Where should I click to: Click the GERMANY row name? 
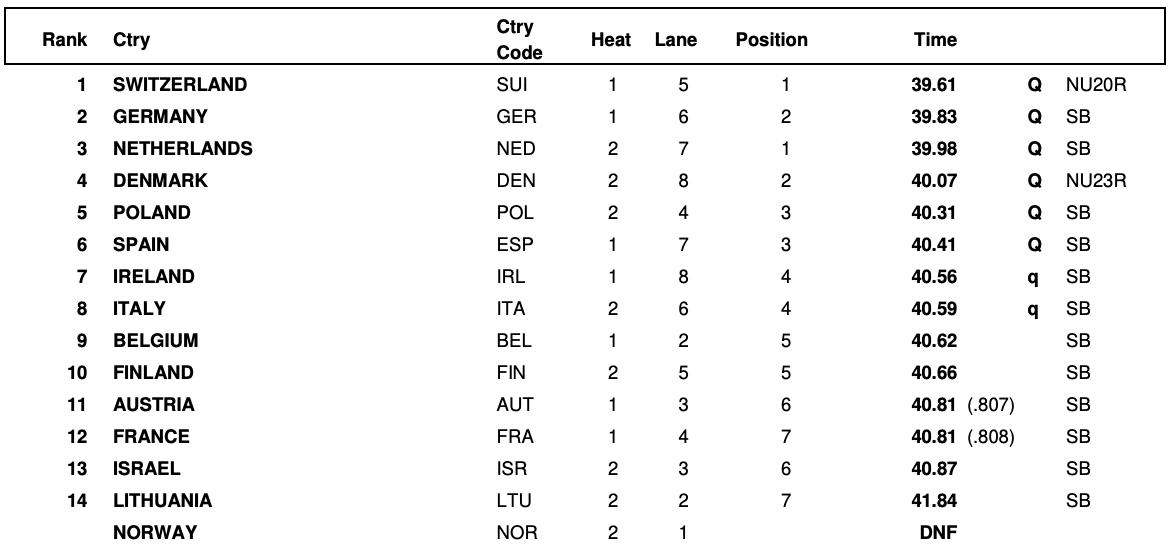coord(160,117)
